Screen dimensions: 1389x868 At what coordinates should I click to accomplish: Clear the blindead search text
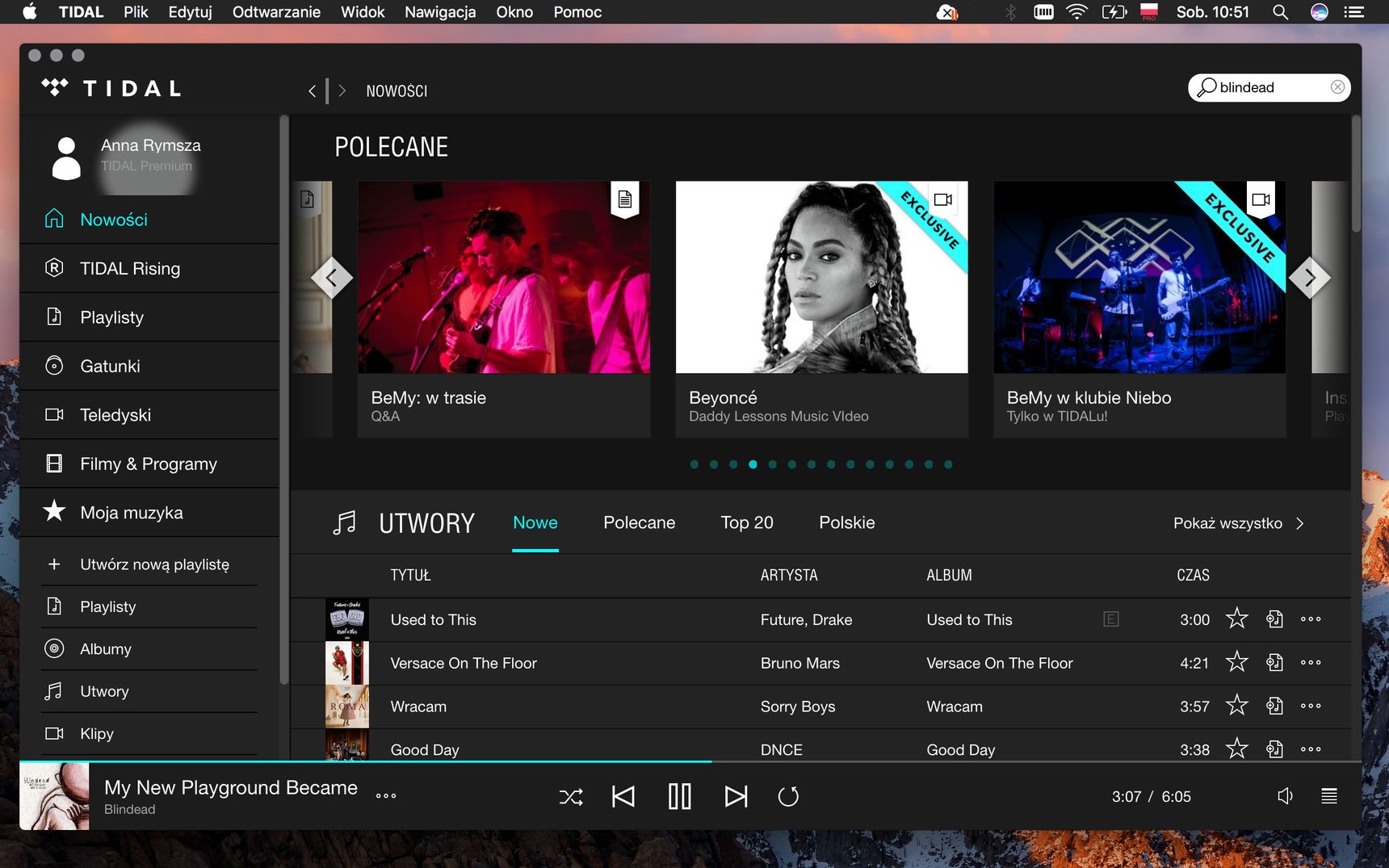click(1337, 87)
